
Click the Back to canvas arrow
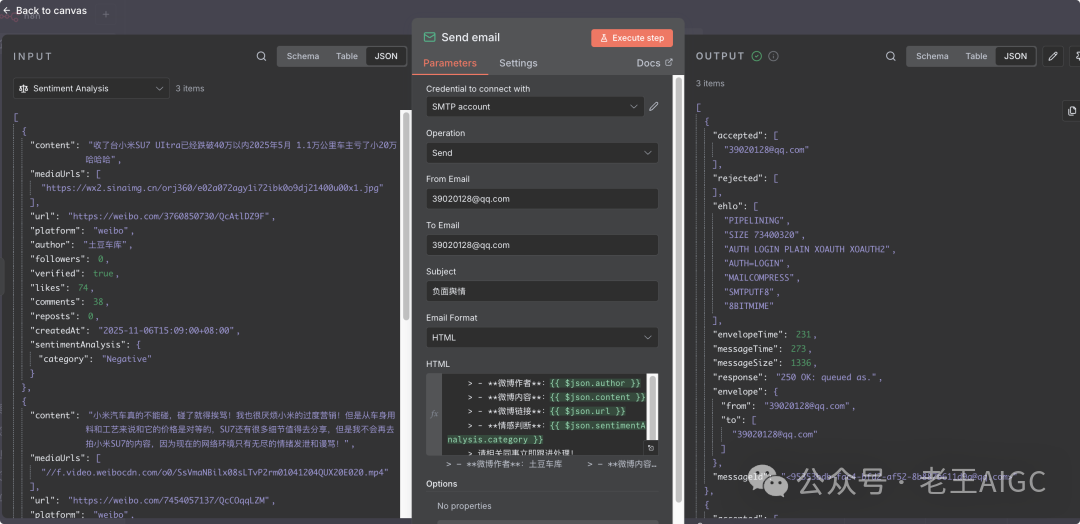click(6, 10)
